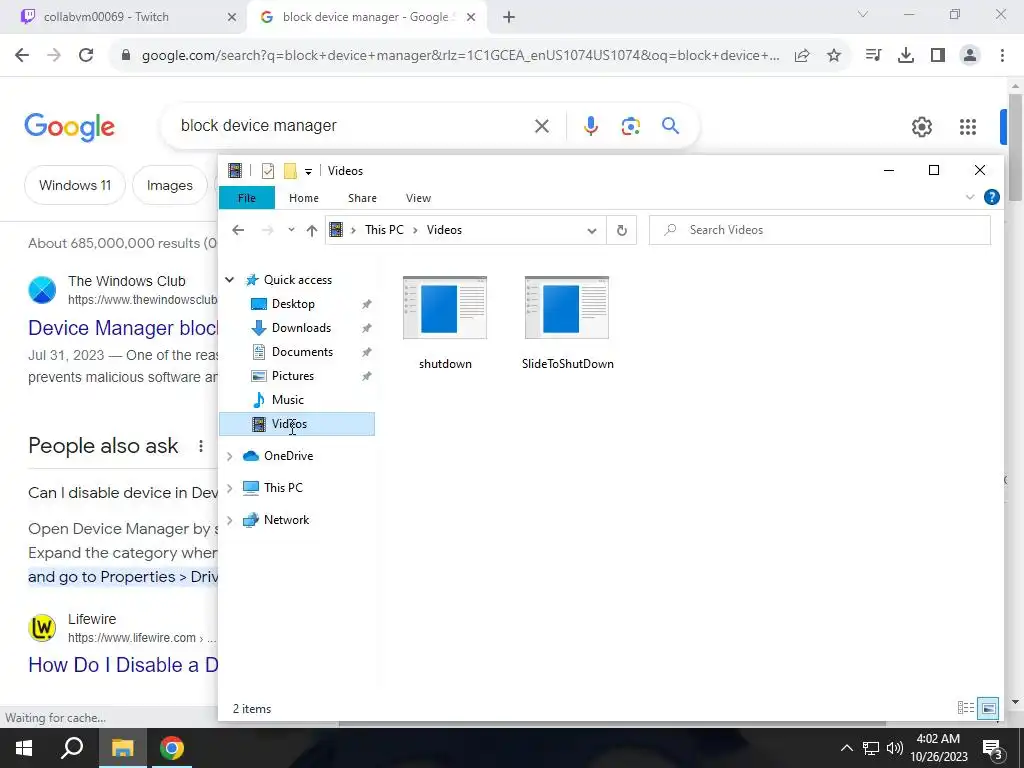Refresh the Videos folder view
The height and width of the screenshot is (768, 1024).
pyautogui.click(x=622, y=230)
